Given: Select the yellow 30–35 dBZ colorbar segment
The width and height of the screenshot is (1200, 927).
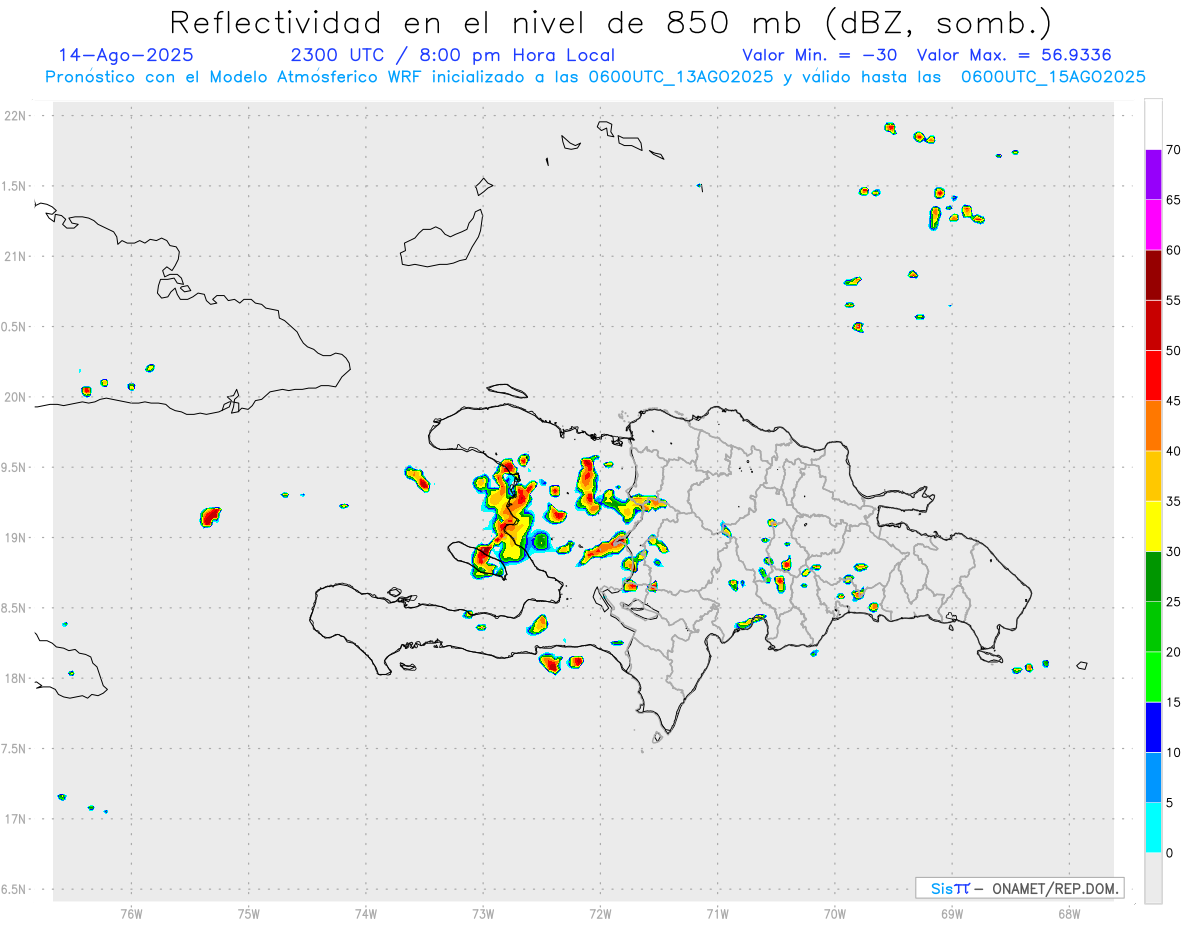Looking at the screenshot, I should pyautogui.click(x=1153, y=526).
